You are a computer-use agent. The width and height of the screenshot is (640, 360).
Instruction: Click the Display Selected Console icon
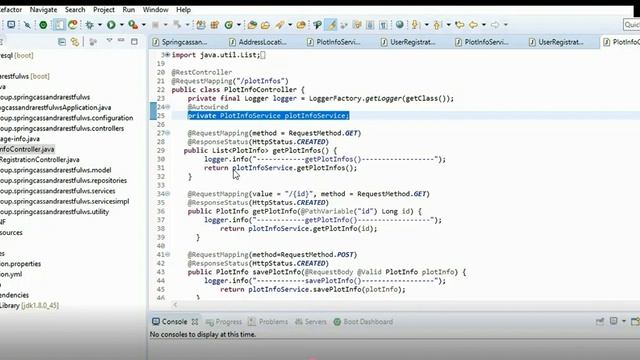(x=613, y=321)
